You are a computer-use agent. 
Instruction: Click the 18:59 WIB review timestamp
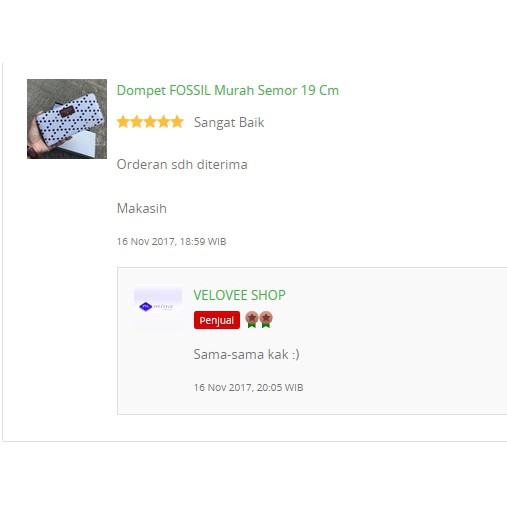point(171,241)
